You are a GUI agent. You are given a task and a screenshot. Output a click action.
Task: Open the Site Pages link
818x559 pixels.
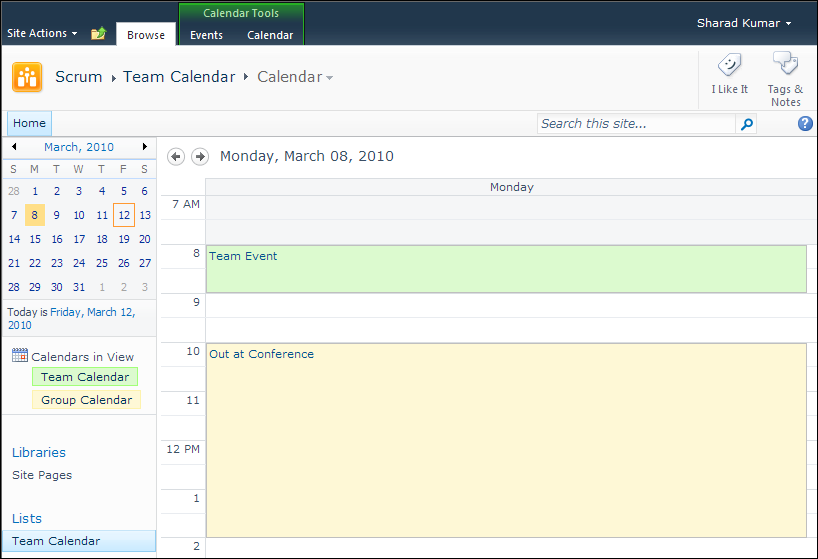[42, 475]
